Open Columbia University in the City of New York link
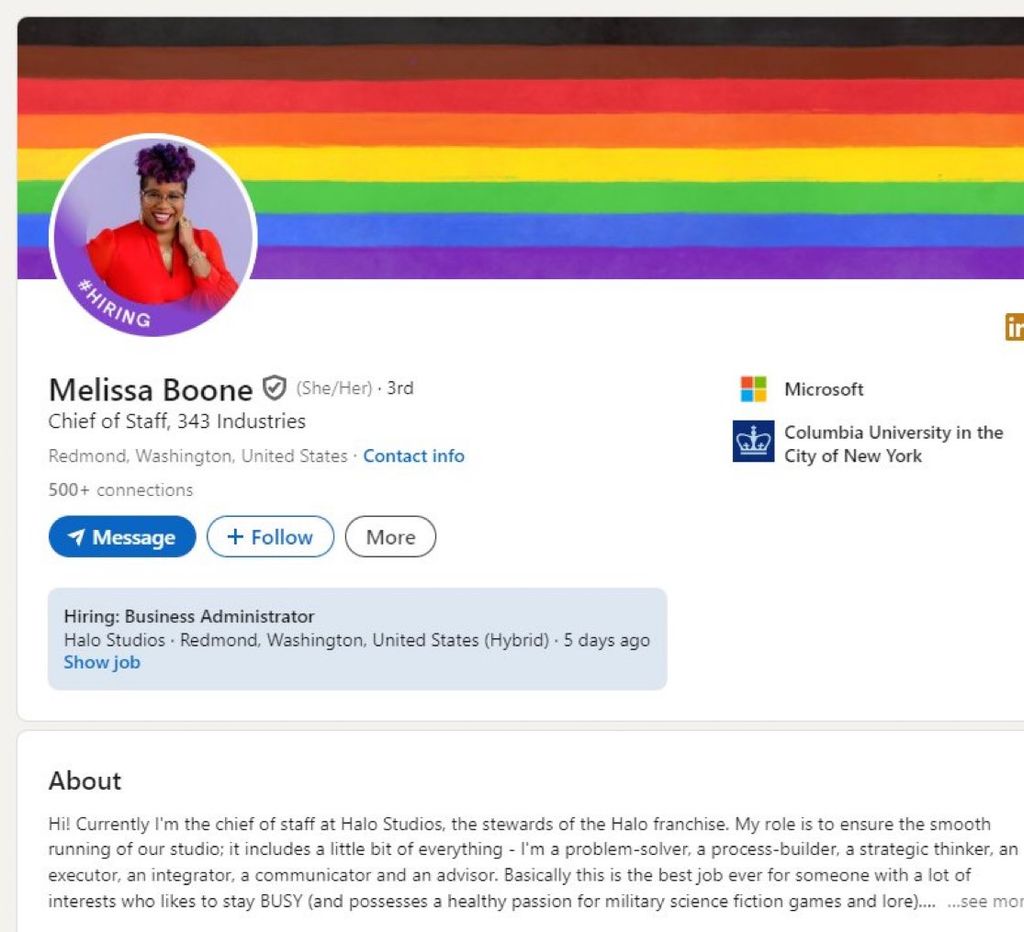This screenshot has width=1024, height=932. click(893, 444)
